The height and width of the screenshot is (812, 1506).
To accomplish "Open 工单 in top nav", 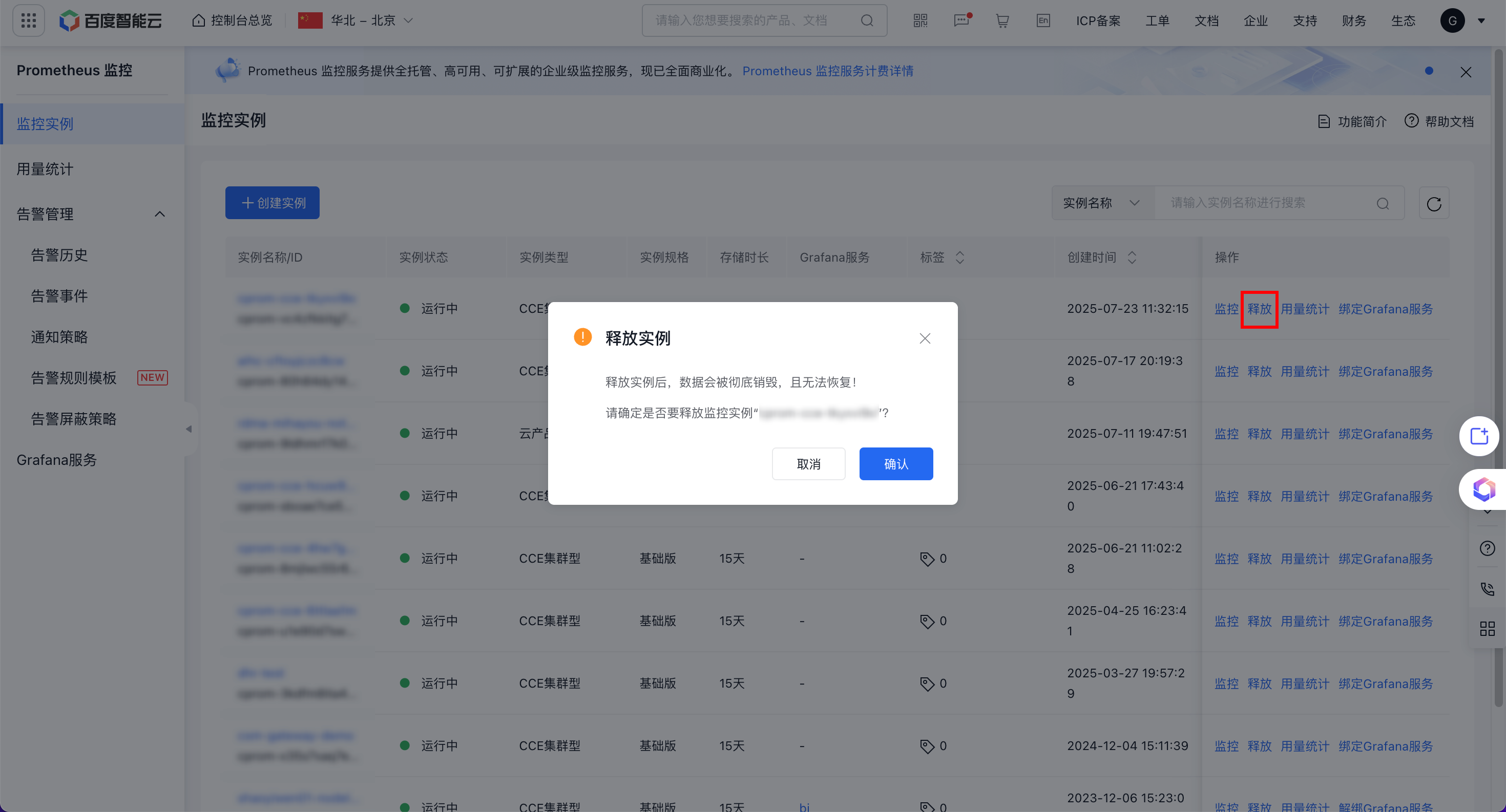I will click(1158, 20).
